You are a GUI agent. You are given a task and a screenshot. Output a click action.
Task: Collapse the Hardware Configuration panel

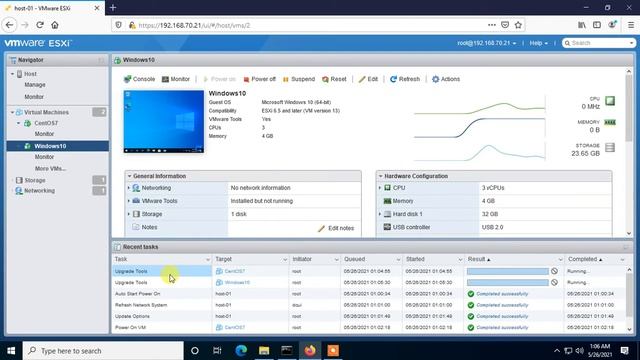point(380,176)
